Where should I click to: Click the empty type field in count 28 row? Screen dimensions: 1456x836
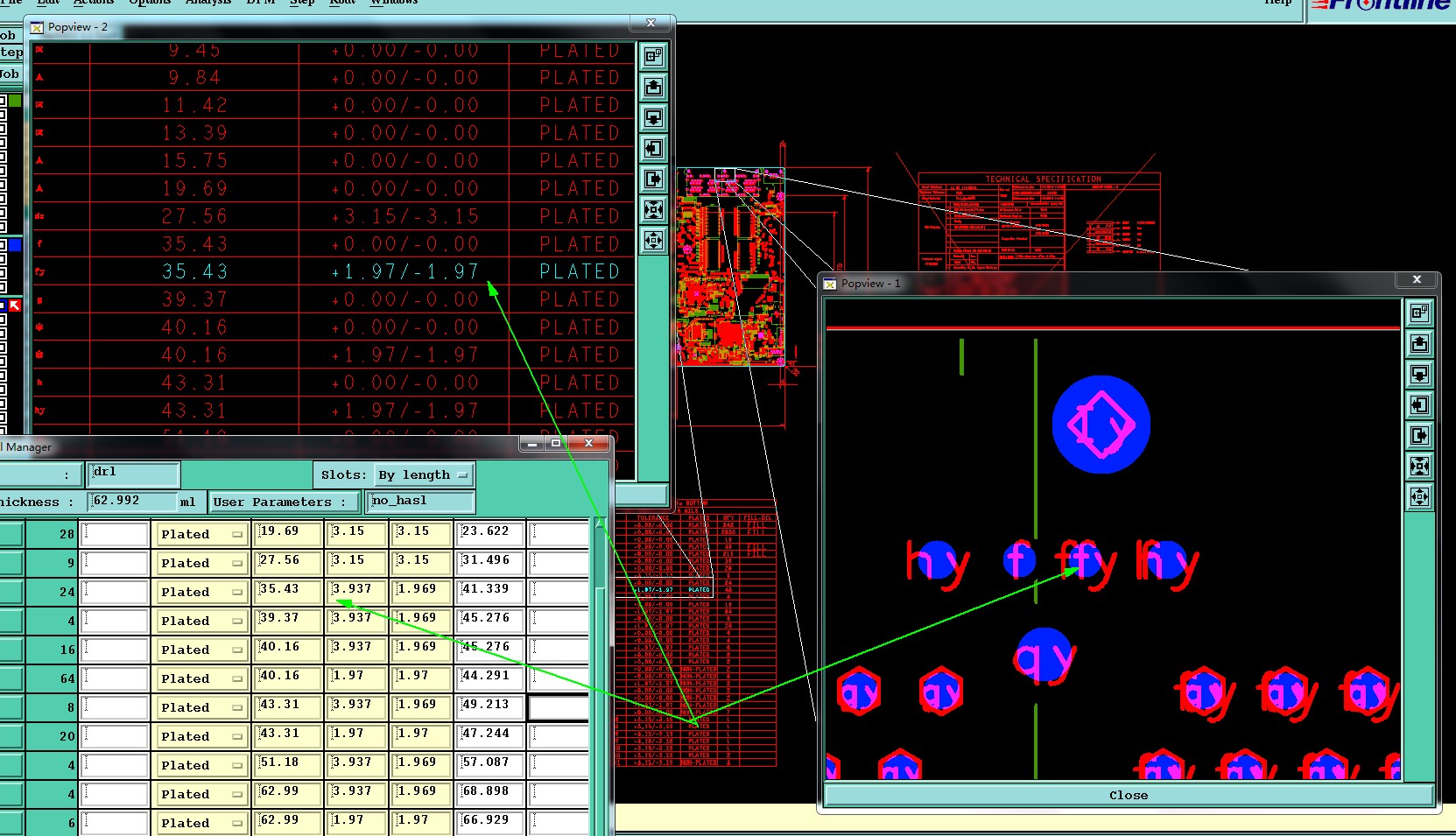coord(114,534)
